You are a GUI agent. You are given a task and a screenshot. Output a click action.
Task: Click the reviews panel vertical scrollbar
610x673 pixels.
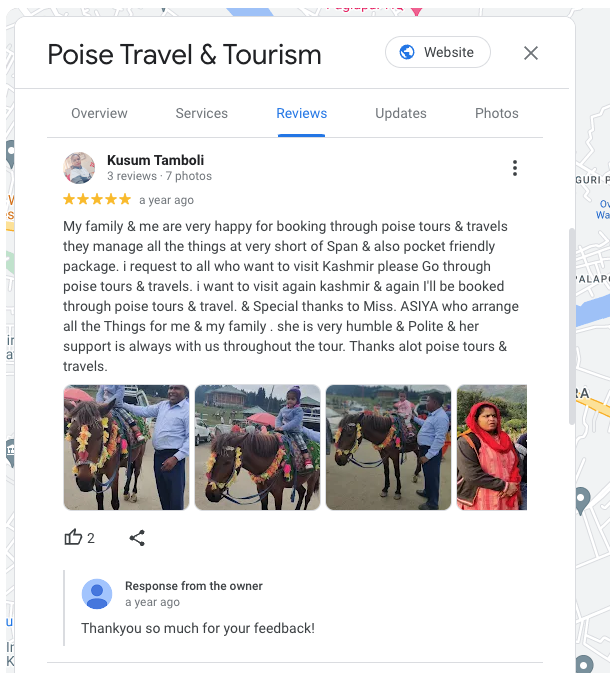pyautogui.click(x=571, y=326)
